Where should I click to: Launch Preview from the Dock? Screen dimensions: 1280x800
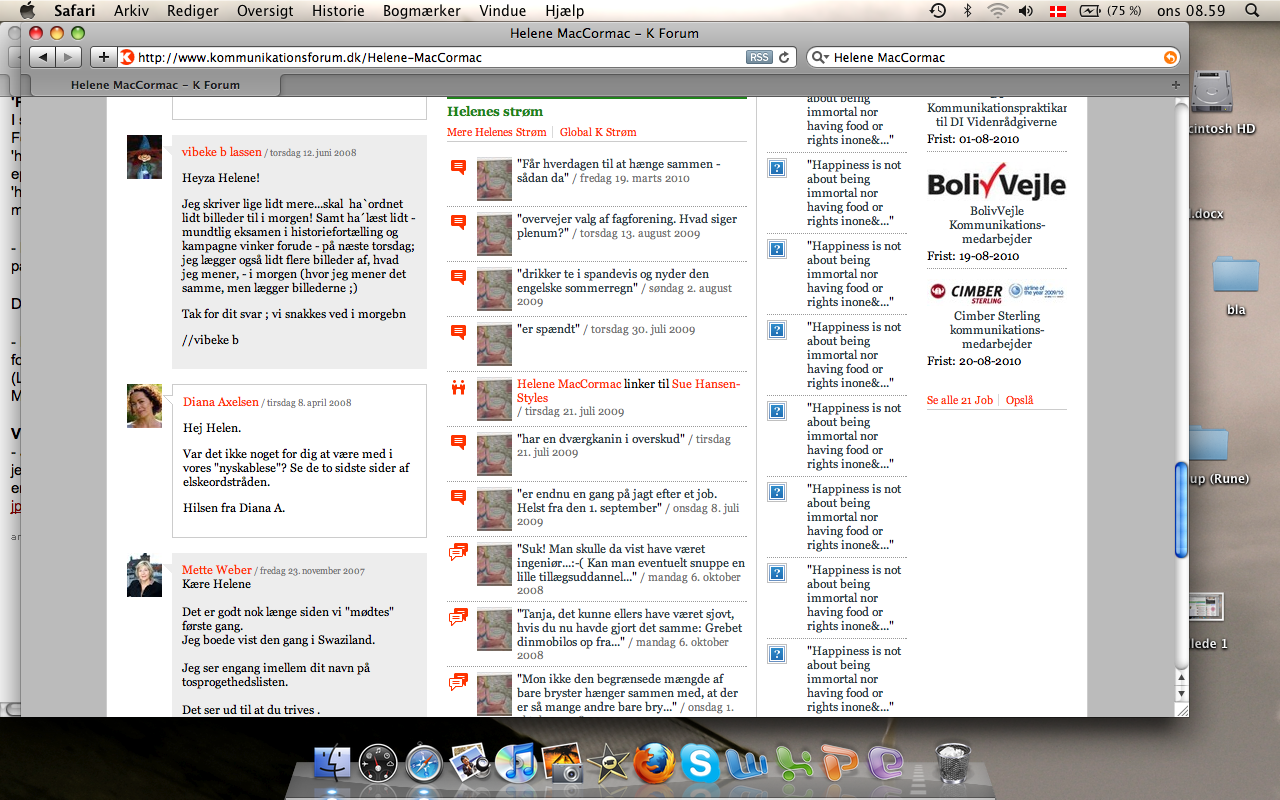pyautogui.click(x=469, y=765)
